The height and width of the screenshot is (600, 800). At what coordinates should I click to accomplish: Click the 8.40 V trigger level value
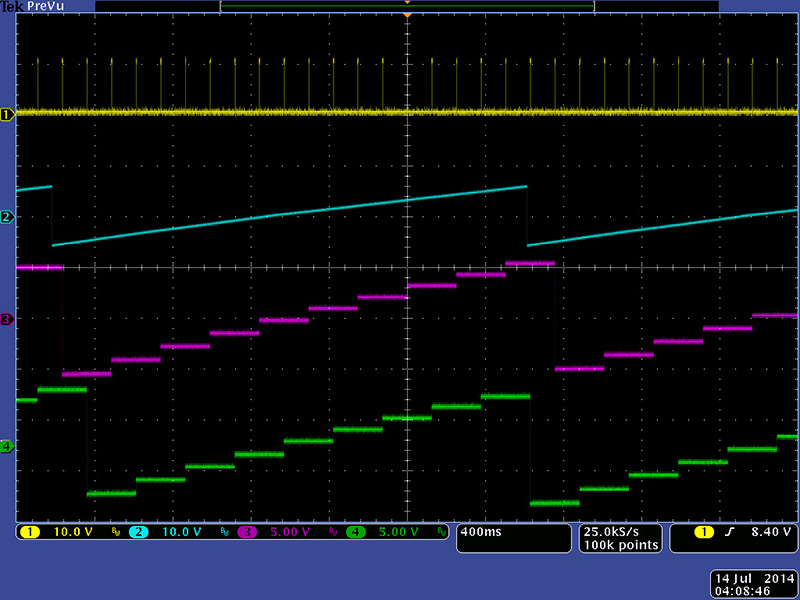765,532
